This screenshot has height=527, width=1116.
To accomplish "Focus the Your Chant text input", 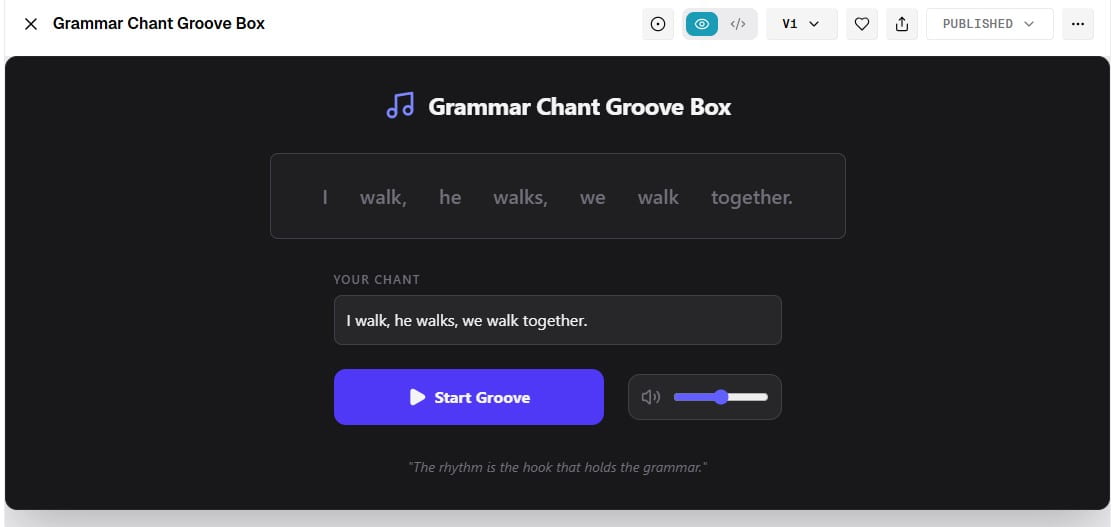I will (557, 320).
